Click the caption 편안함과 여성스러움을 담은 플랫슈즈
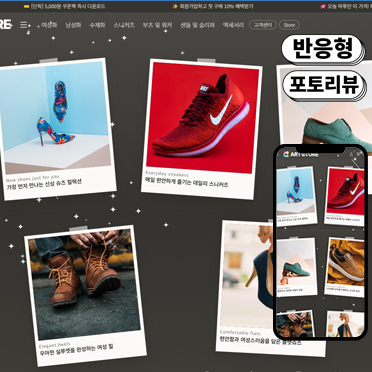Viewport: 372px width, 372px height. (x=261, y=340)
